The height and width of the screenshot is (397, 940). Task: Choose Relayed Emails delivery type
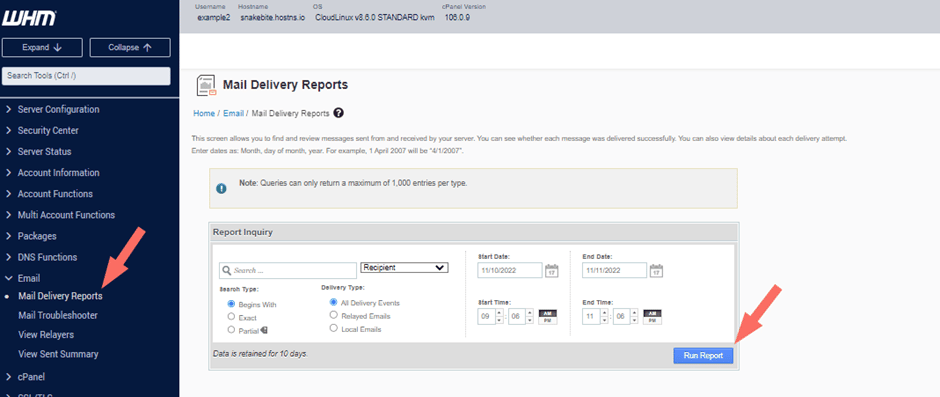[x=333, y=315]
